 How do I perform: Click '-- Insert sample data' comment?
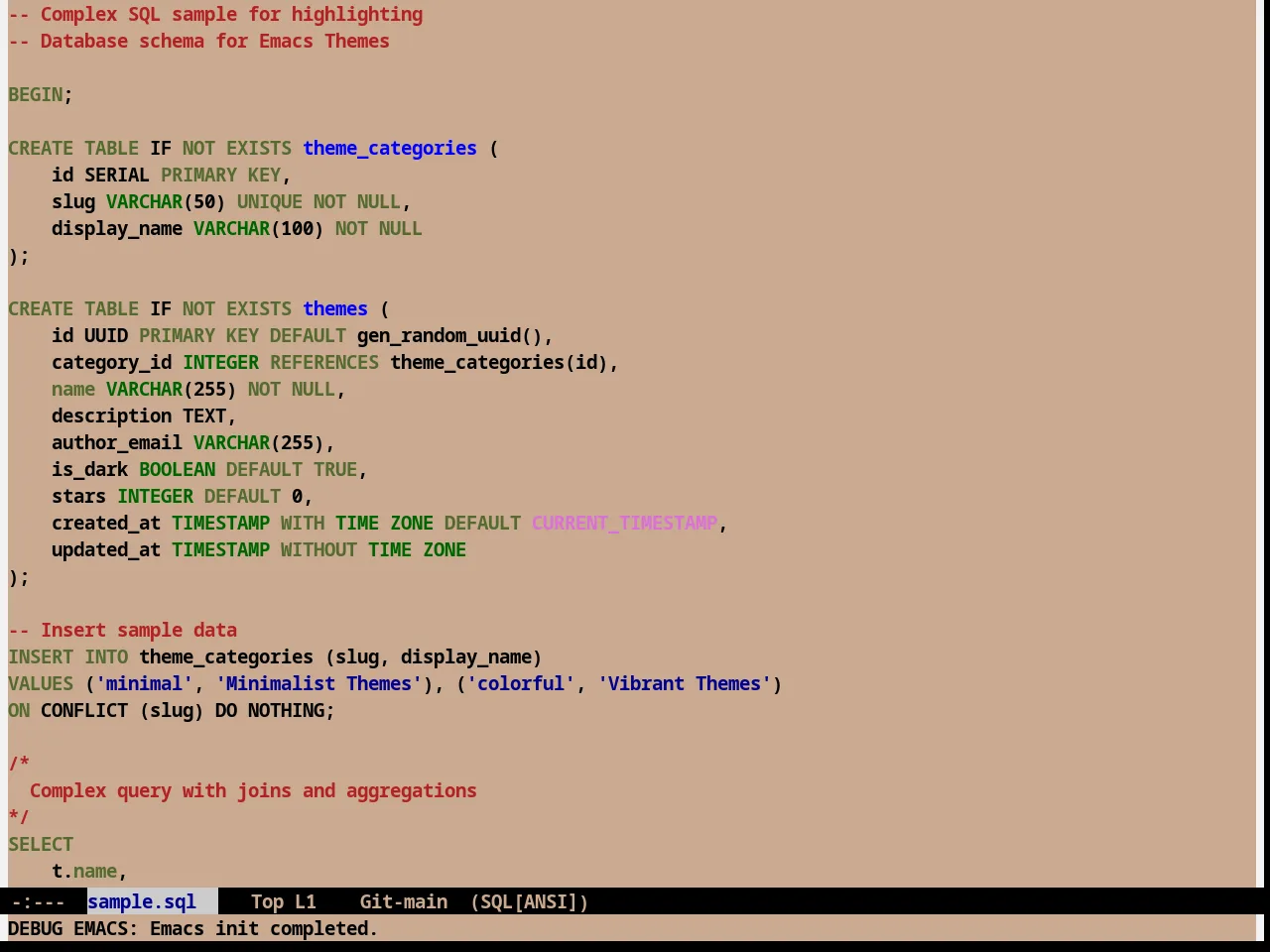click(x=123, y=630)
